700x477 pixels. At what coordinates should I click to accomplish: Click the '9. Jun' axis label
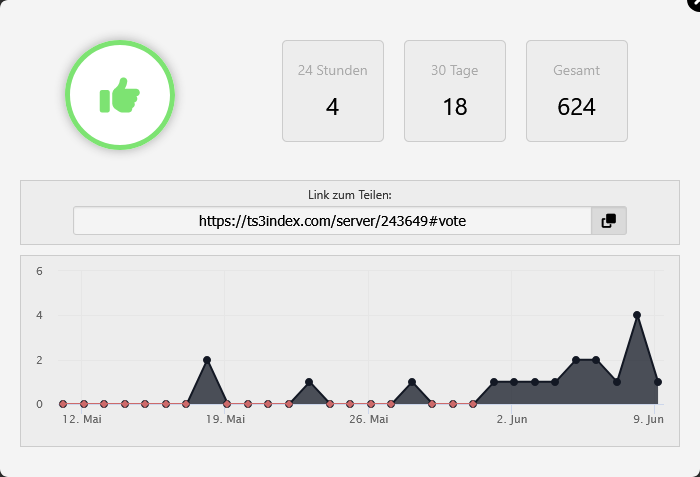point(648,419)
